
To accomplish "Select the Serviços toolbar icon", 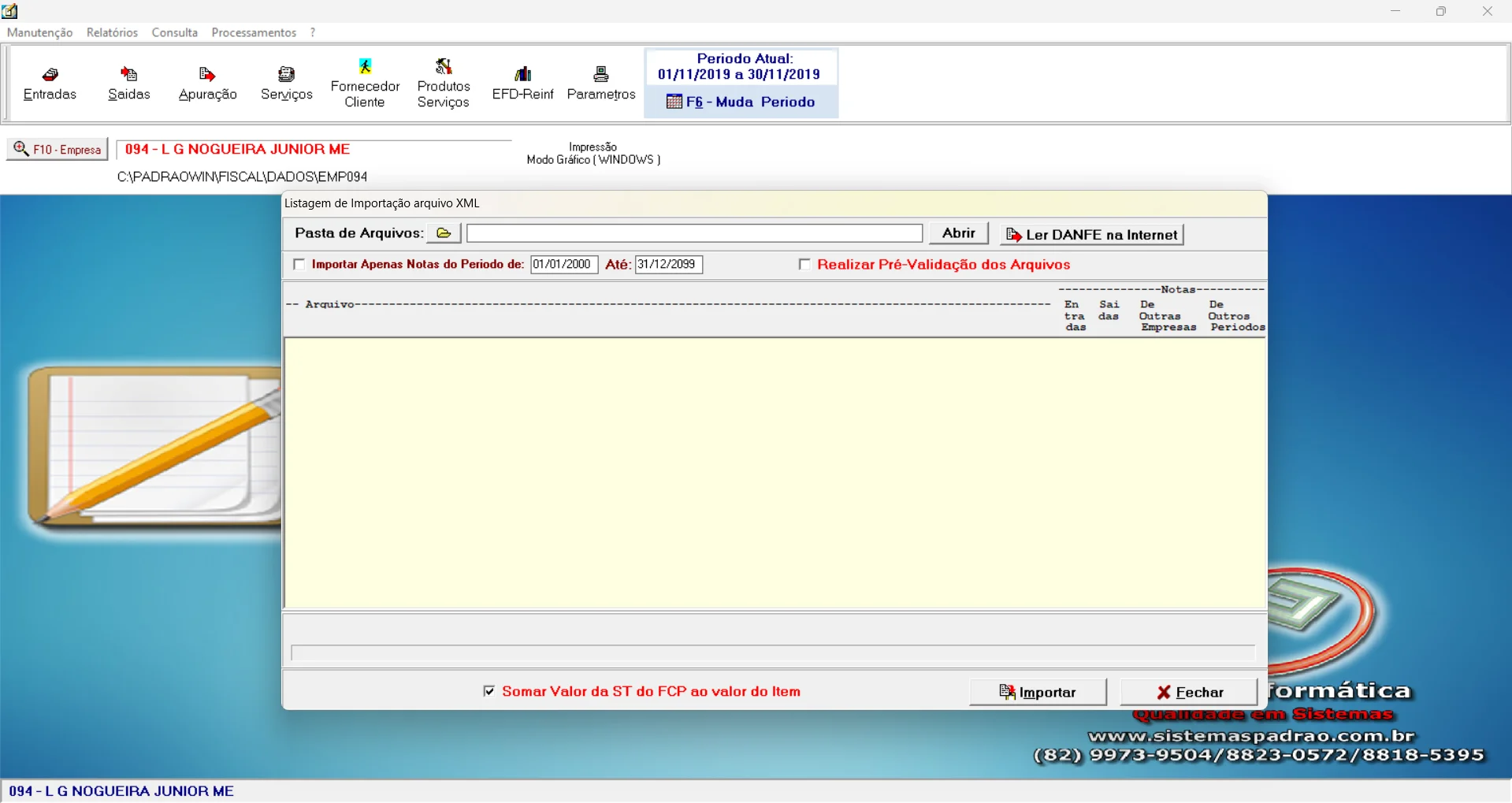I will tap(286, 83).
